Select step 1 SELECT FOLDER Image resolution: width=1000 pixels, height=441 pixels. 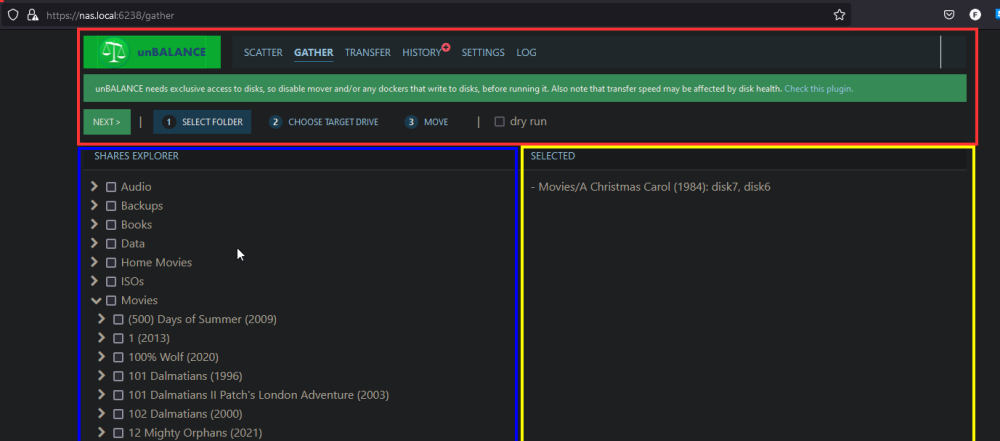202,122
